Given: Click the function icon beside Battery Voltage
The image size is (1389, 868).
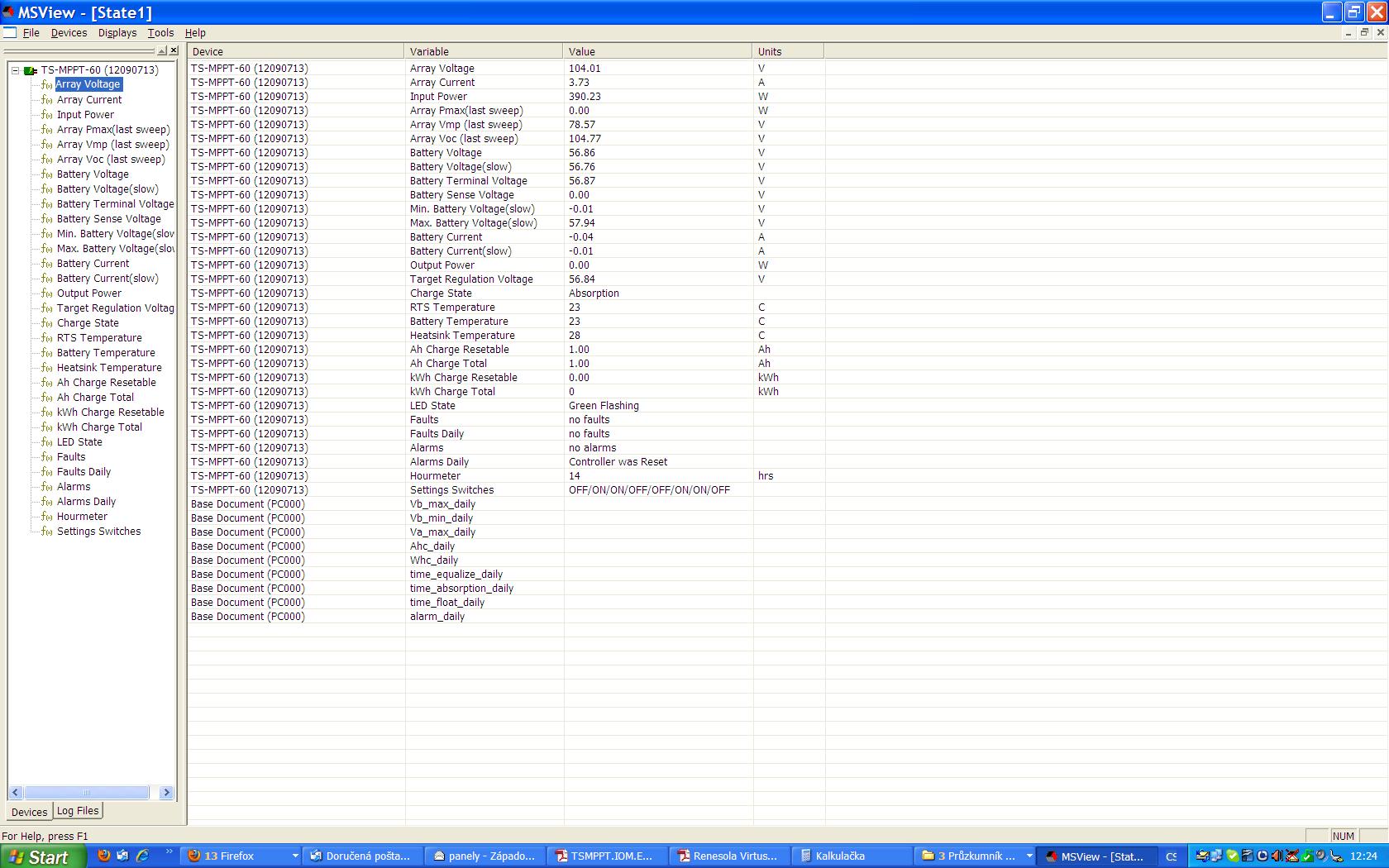Looking at the screenshot, I should point(47,174).
